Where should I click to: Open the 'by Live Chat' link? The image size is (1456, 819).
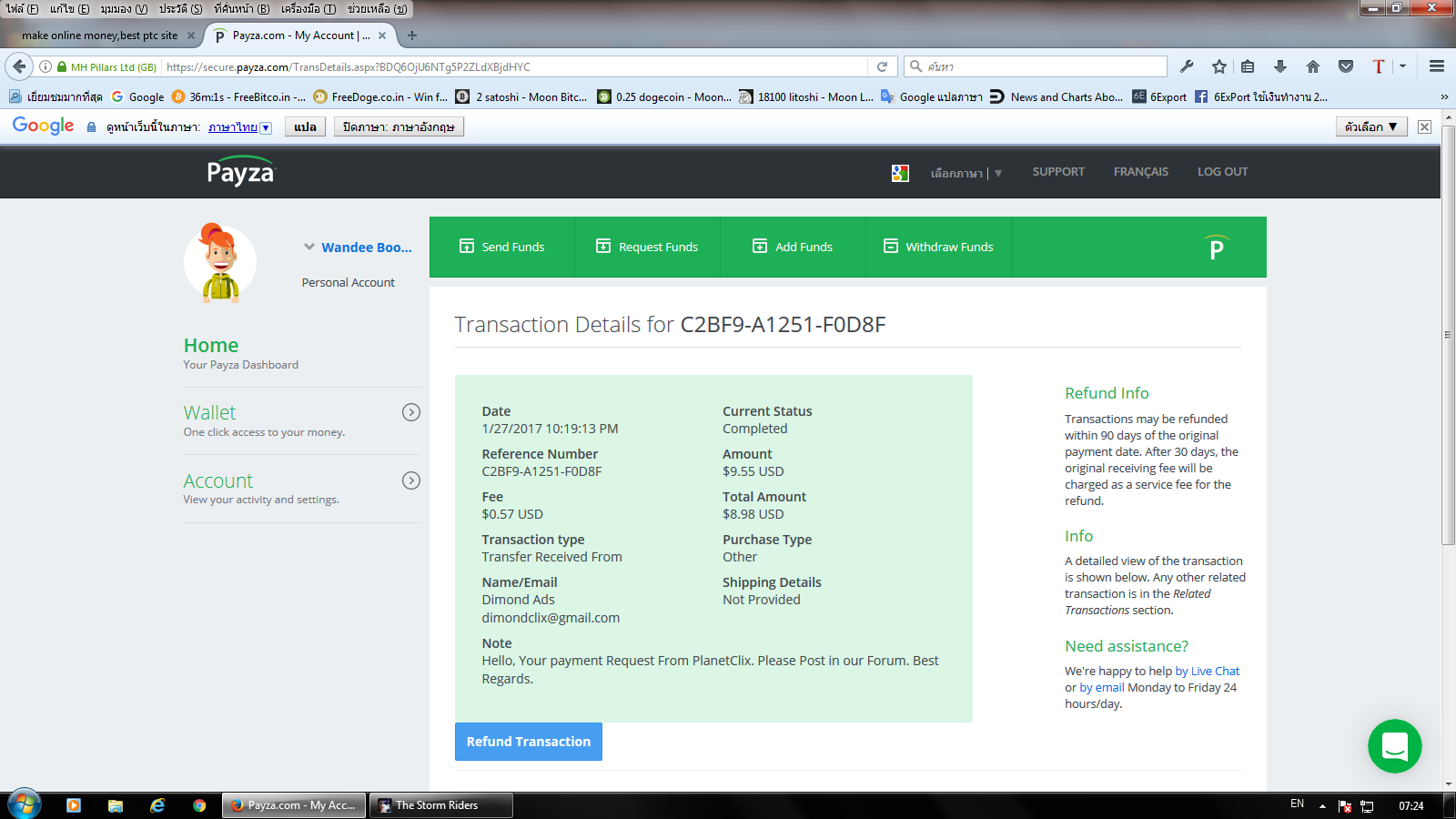[1208, 672]
